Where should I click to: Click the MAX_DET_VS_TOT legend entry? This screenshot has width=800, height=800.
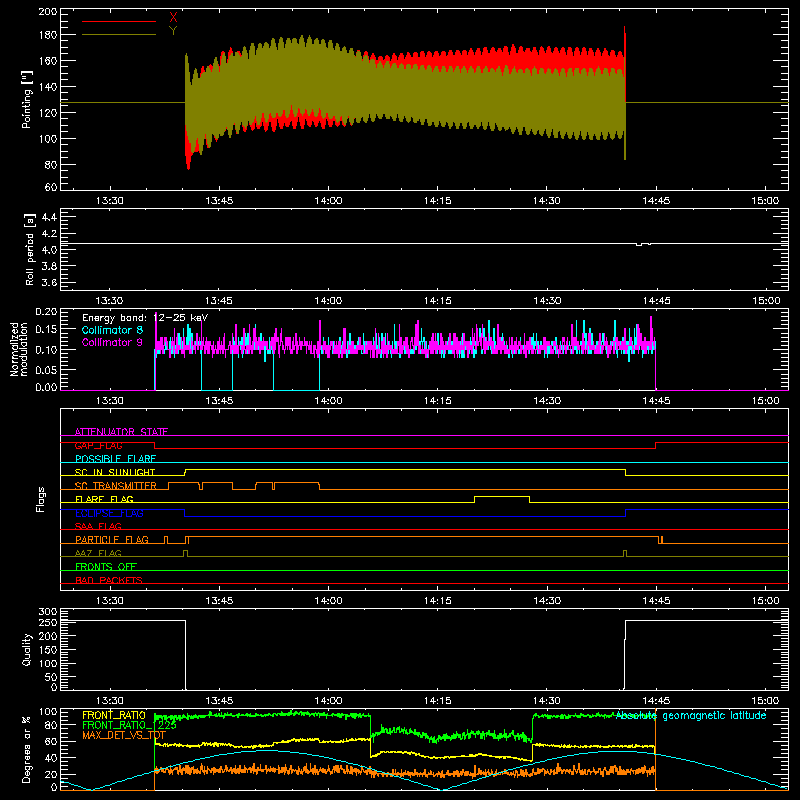click(x=123, y=735)
